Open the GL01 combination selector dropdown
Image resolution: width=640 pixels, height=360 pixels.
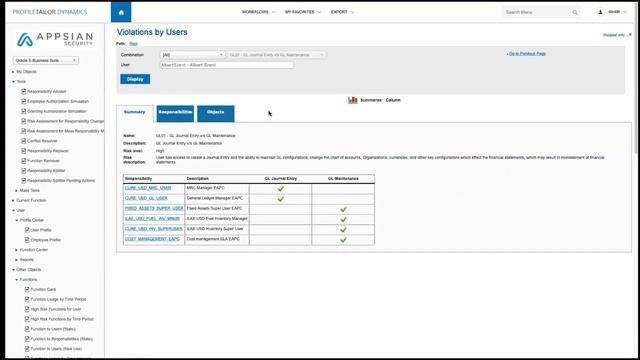[276, 55]
